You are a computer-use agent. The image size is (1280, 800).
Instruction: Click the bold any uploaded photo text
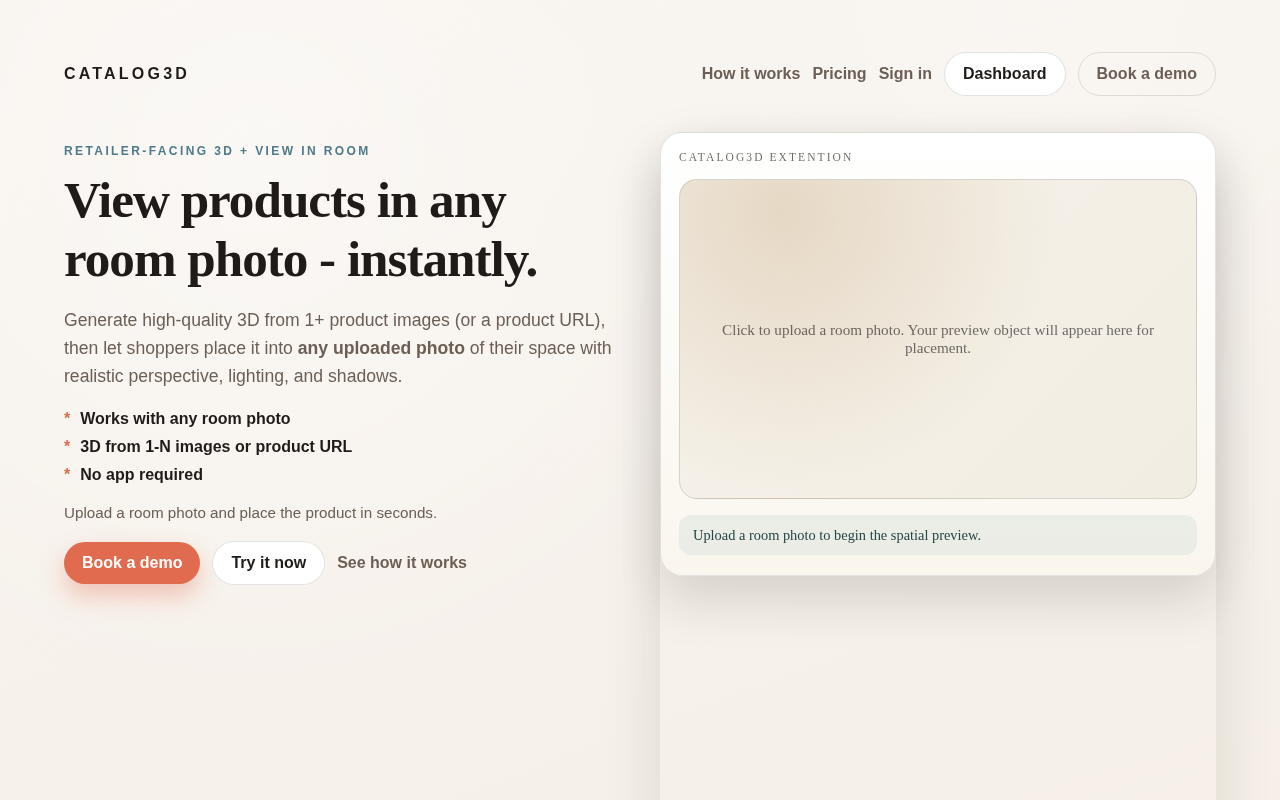pos(381,348)
